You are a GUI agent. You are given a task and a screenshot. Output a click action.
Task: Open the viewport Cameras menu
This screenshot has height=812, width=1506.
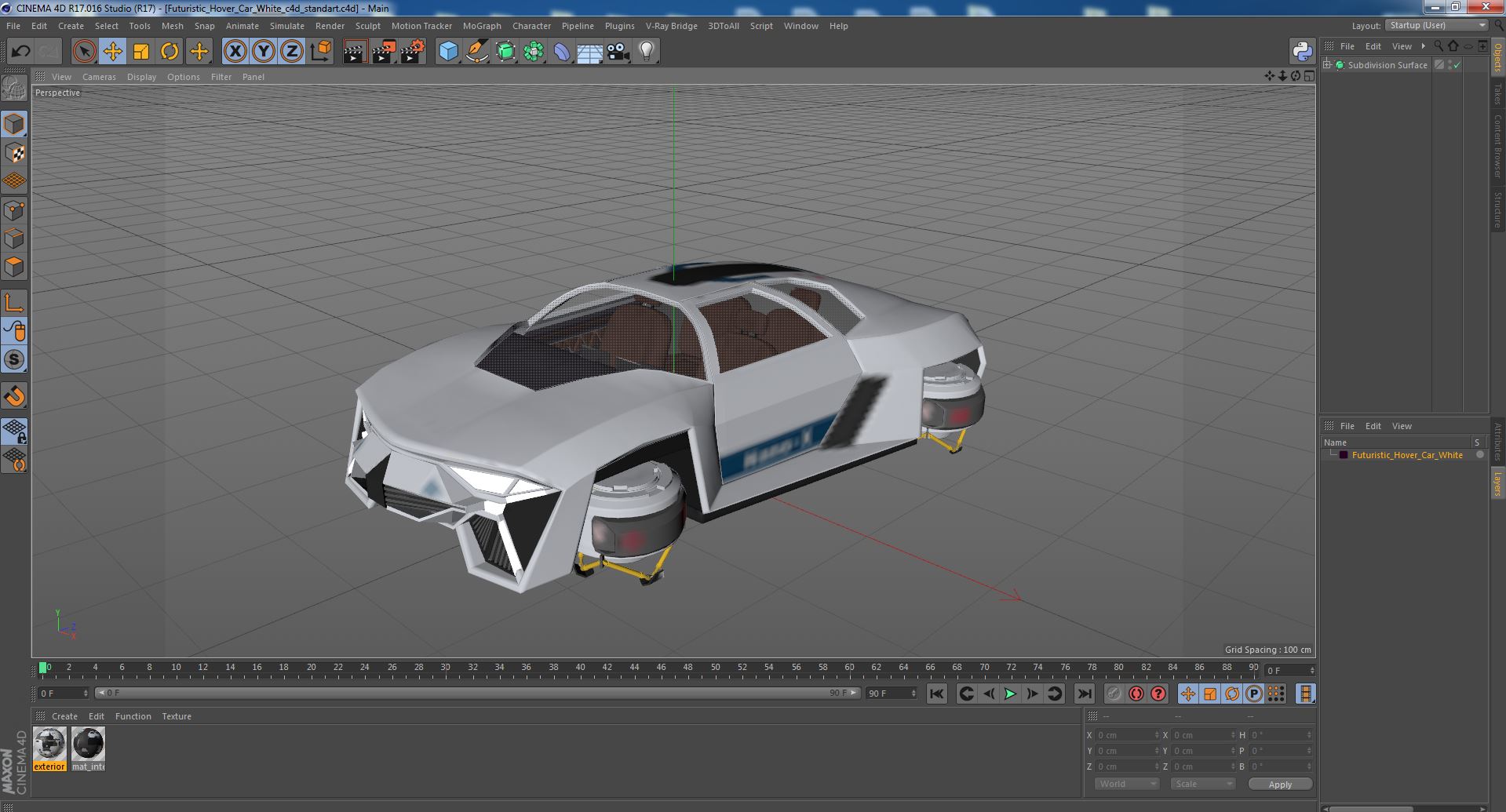pyautogui.click(x=99, y=77)
